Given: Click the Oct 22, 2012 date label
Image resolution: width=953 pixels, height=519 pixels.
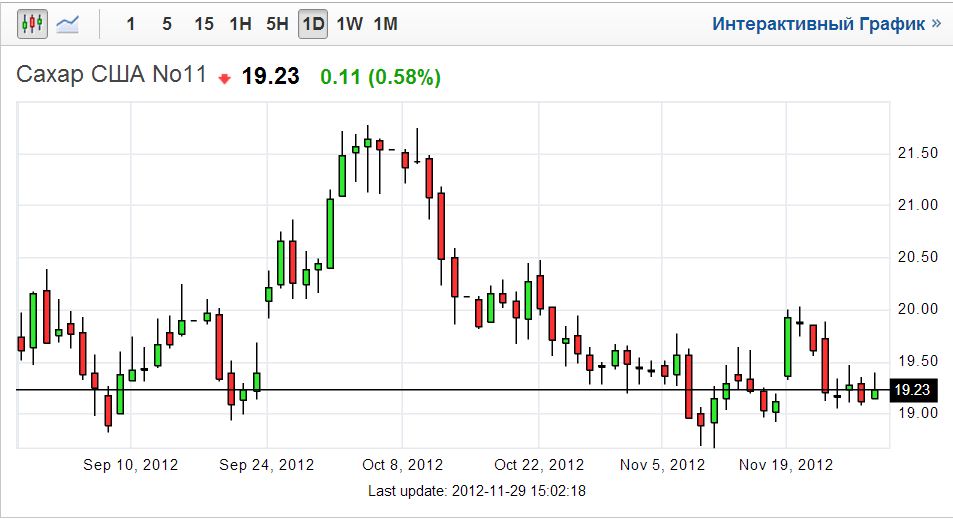Looking at the screenshot, I should tap(538, 465).
